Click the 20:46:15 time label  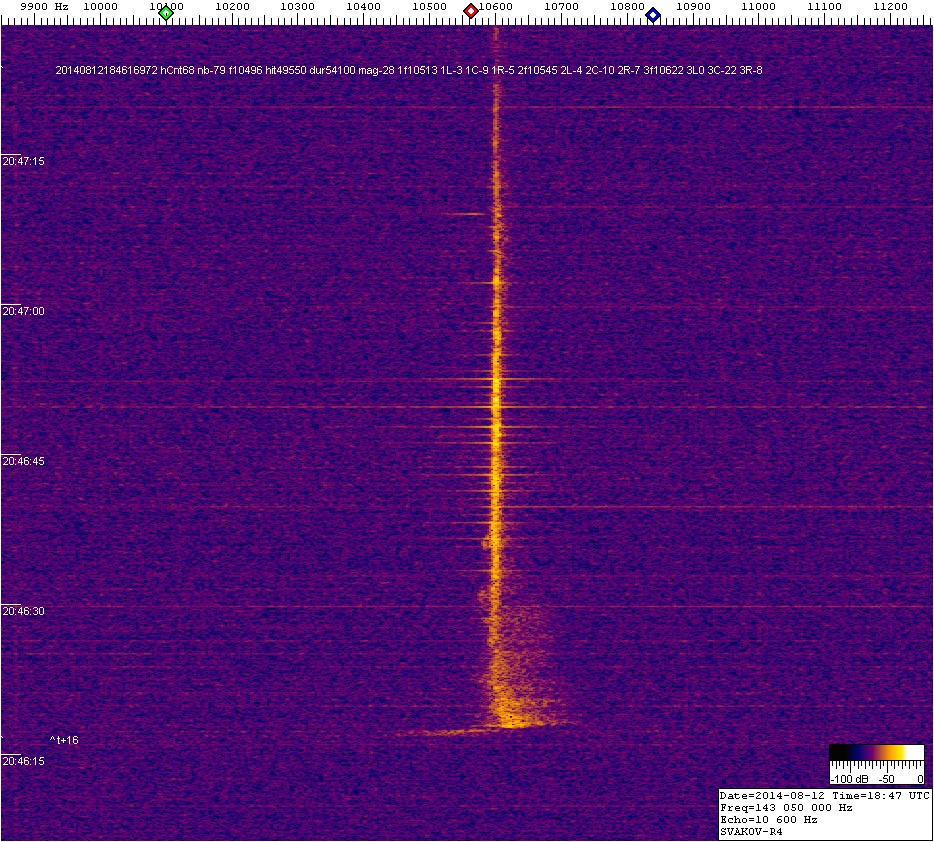24,761
